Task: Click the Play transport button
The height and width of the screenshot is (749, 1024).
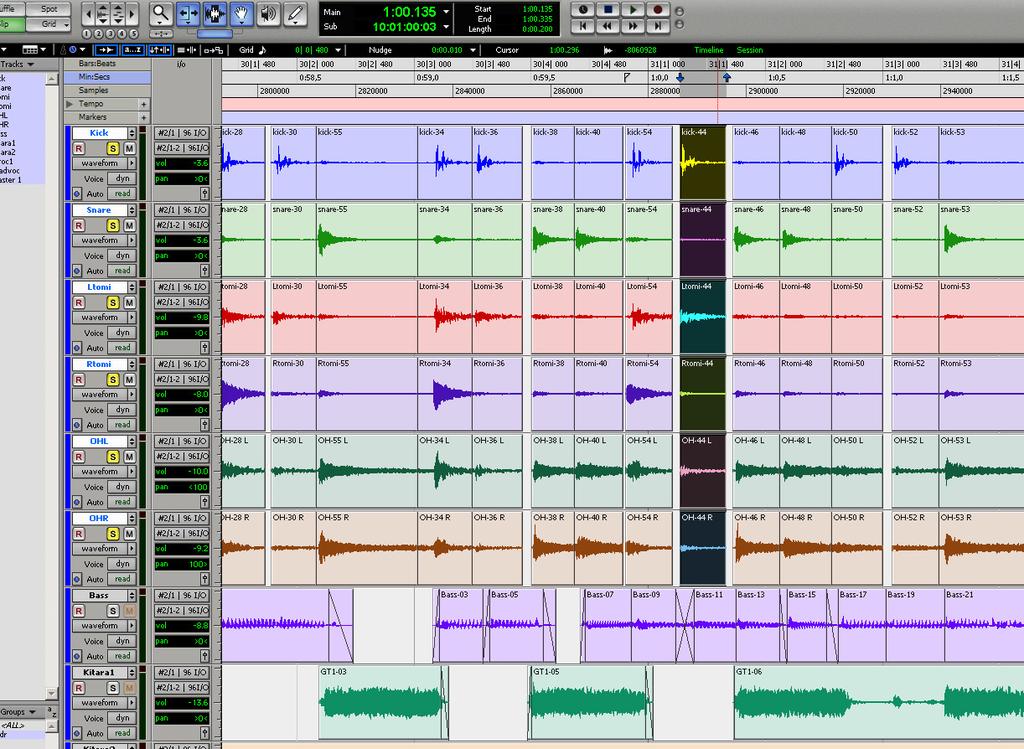Action: (633, 10)
